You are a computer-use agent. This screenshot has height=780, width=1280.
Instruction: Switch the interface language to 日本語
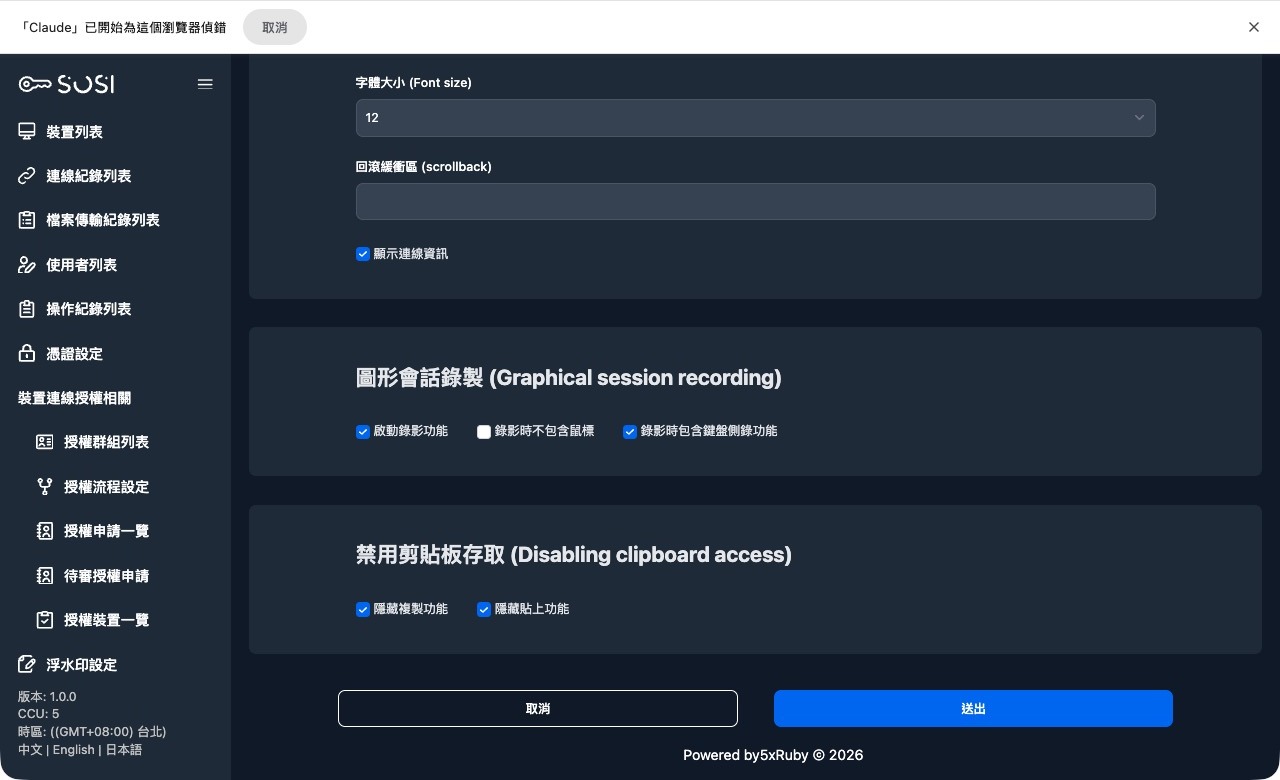(125, 749)
